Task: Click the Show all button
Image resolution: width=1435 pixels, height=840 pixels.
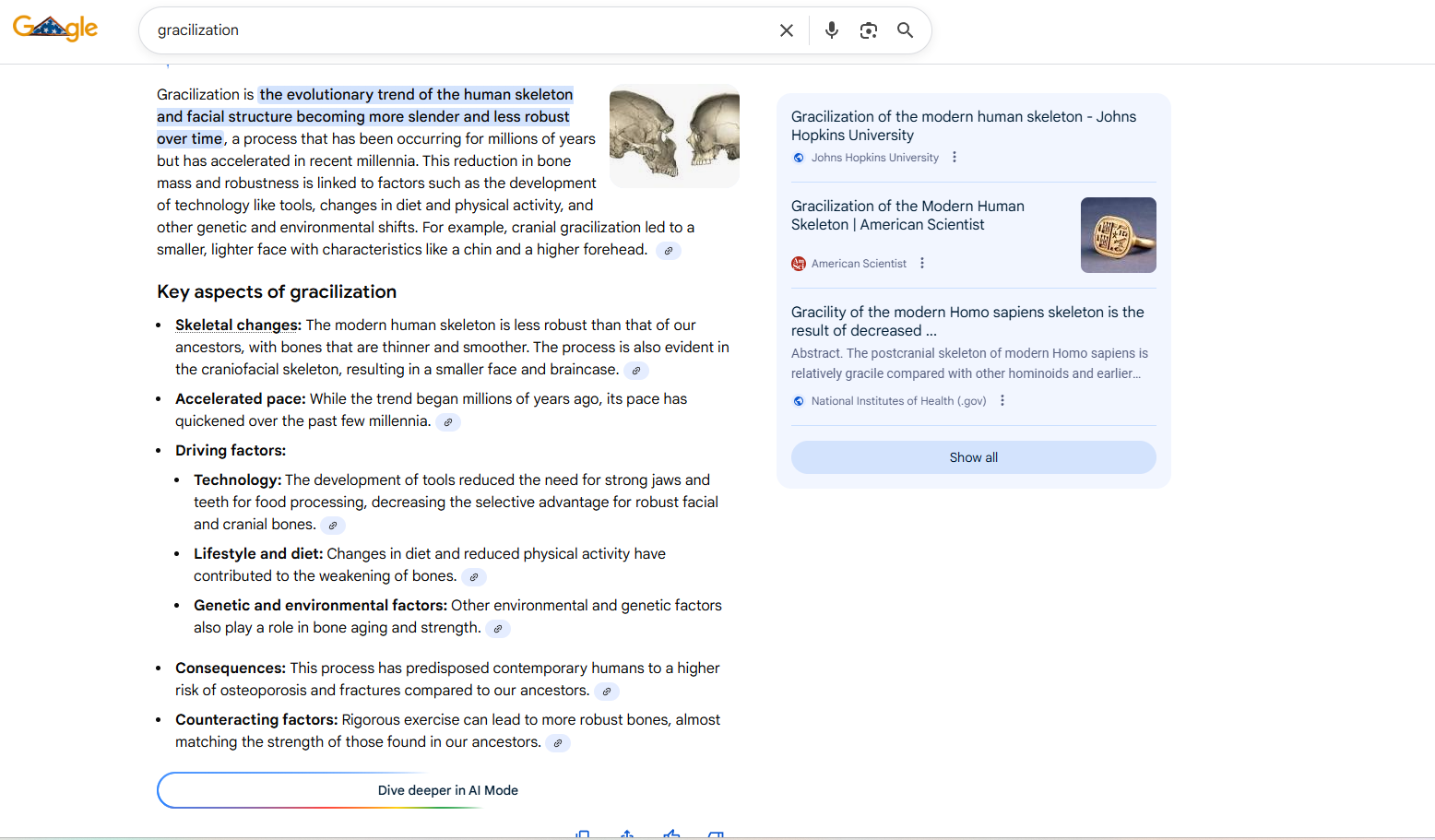Action: (973, 456)
